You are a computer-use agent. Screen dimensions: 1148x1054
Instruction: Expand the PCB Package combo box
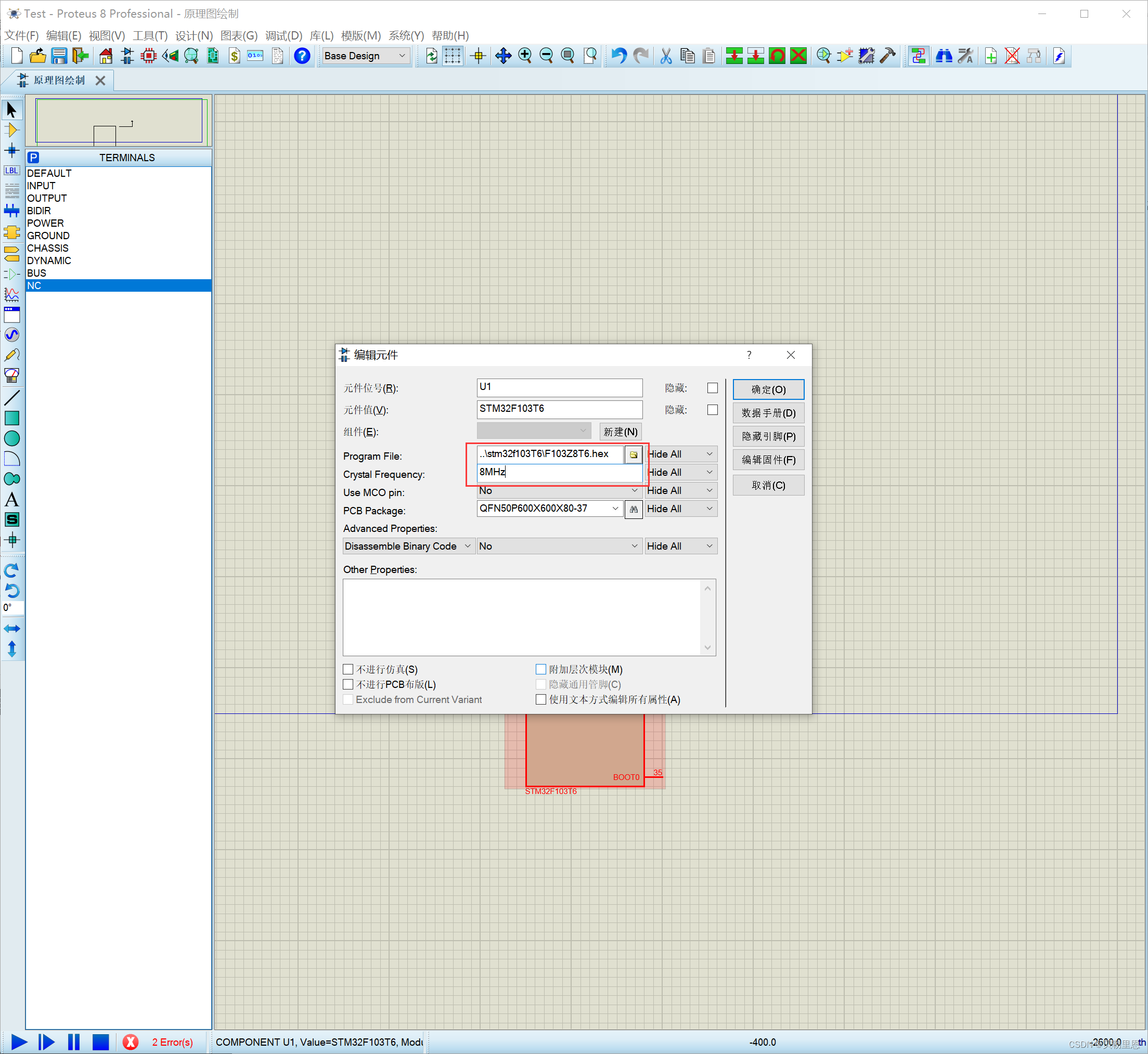614,508
